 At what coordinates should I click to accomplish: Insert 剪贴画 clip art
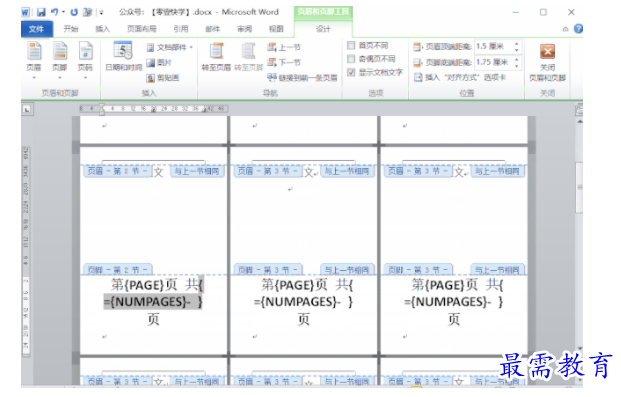[x=163, y=78]
